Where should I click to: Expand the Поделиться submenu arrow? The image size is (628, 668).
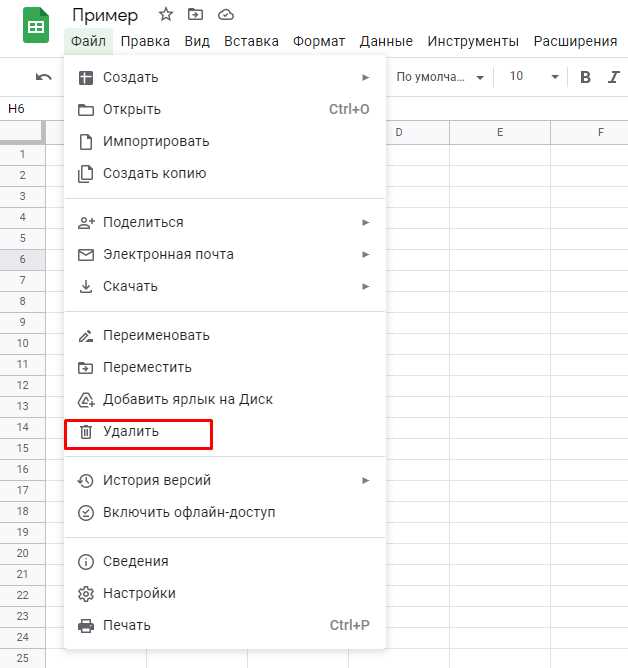tap(365, 222)
